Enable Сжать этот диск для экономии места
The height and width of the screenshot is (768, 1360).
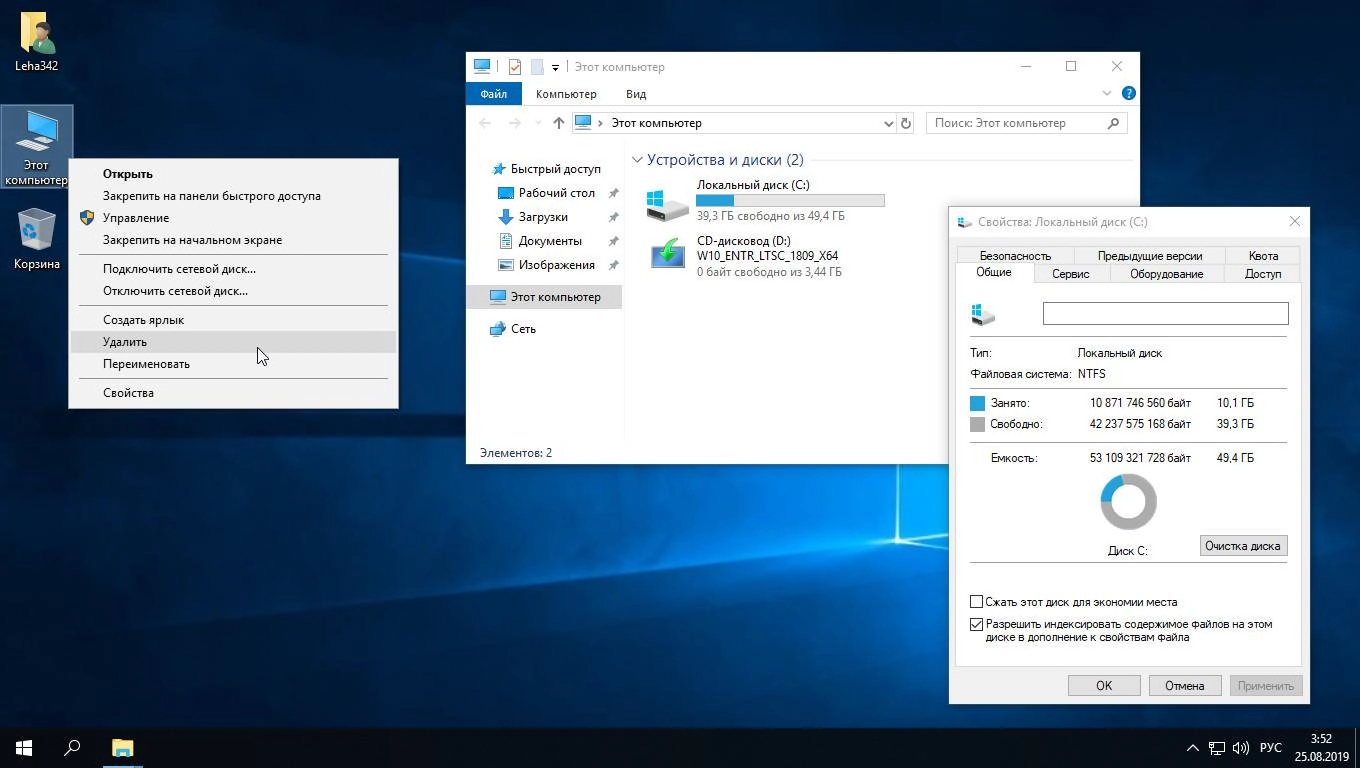coord(977,602)
